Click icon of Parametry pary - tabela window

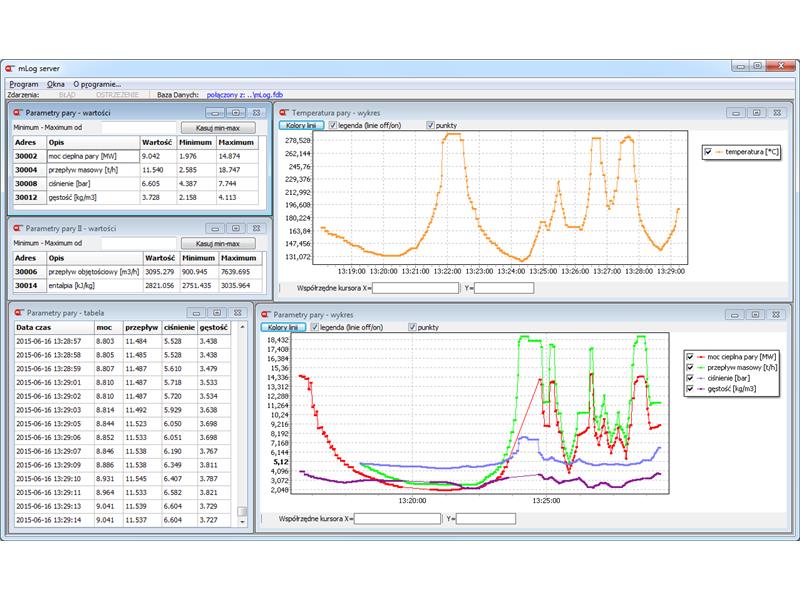(16, 313)
